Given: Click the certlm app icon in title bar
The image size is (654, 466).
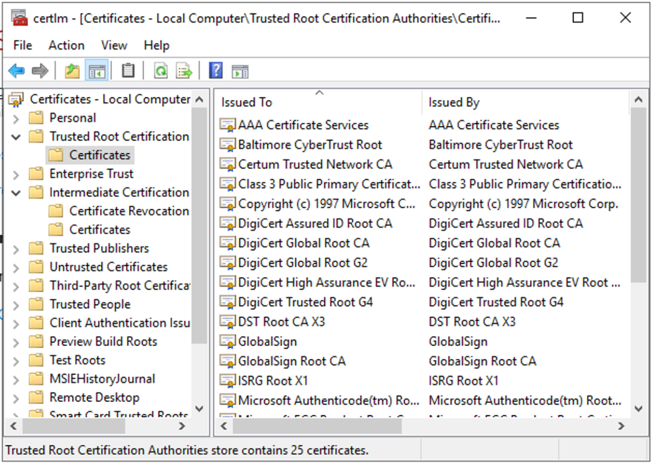Looking at the screenshot, I should (x=20, y=18).
